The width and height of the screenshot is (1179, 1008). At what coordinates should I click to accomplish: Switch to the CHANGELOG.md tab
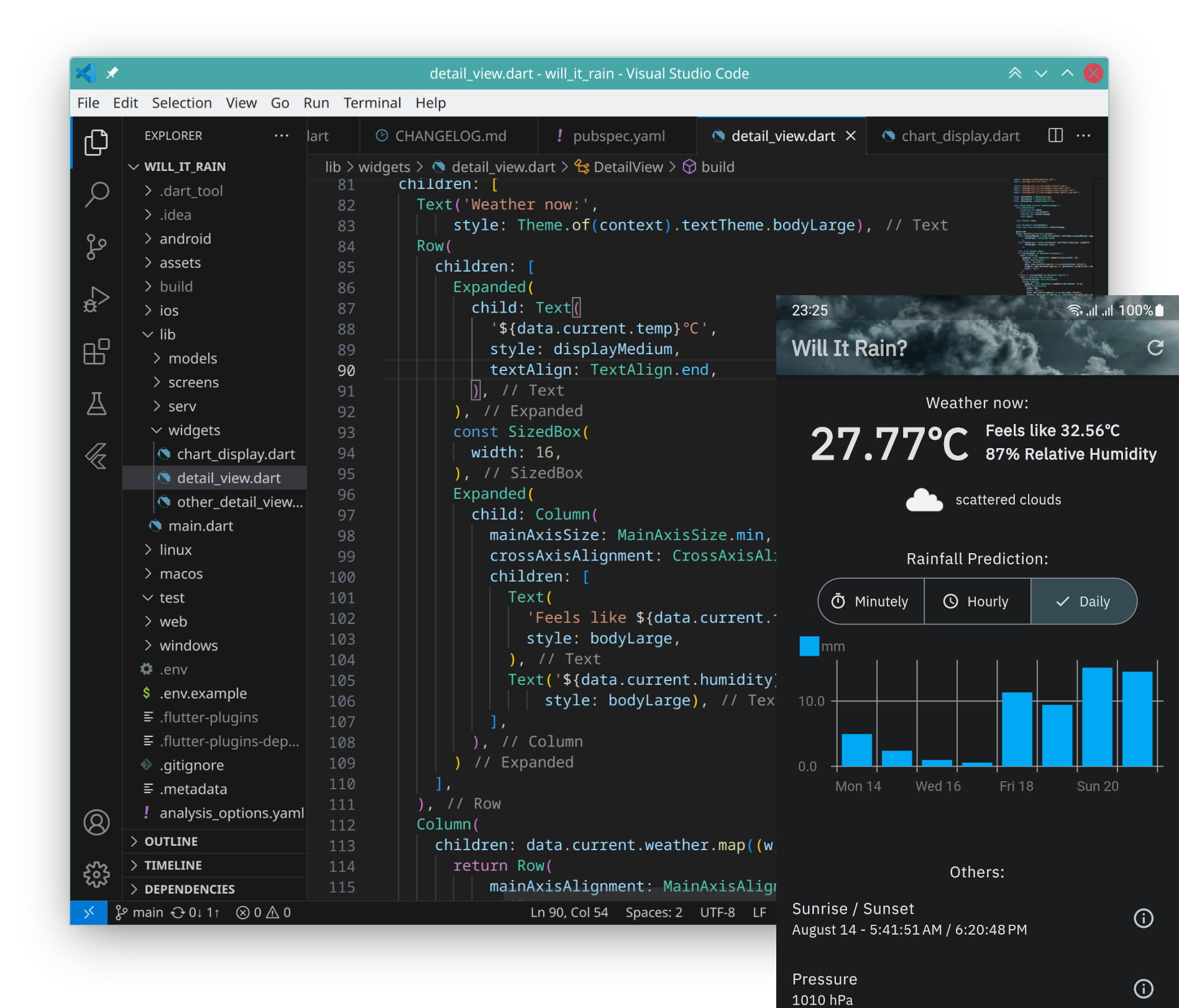tap(449, 135)
